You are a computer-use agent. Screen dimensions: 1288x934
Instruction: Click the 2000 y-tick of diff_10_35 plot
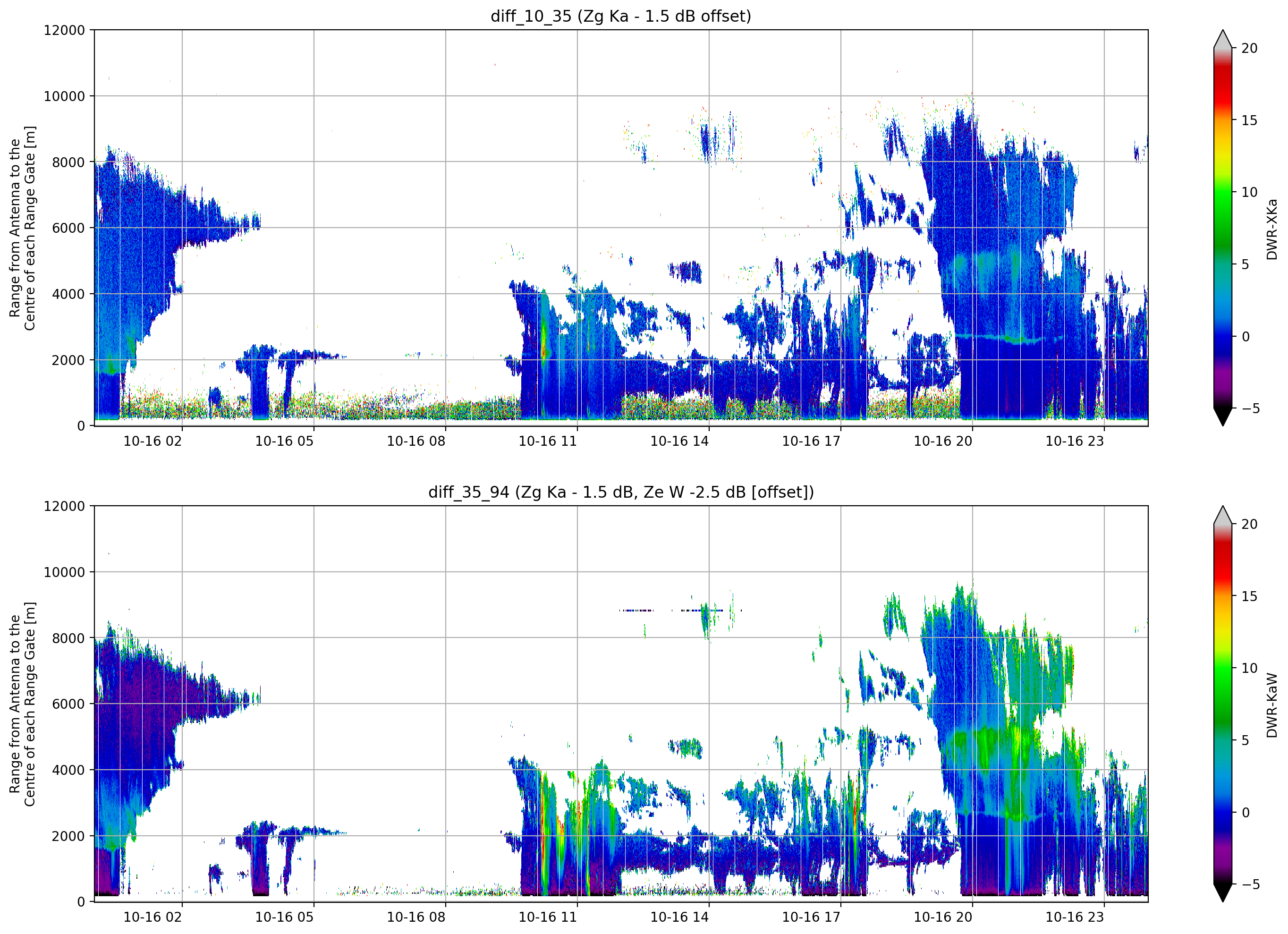[x=68, y=360]
